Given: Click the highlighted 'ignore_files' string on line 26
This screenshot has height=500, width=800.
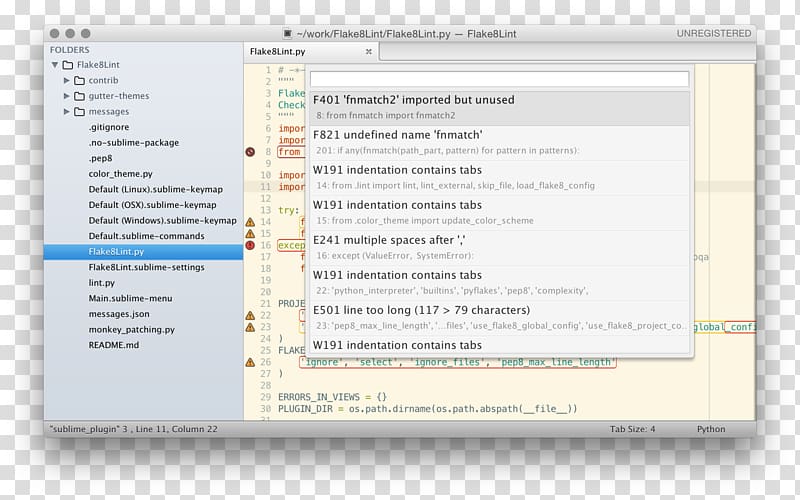Looking at the screenshot, I should (x=448, y=362).
